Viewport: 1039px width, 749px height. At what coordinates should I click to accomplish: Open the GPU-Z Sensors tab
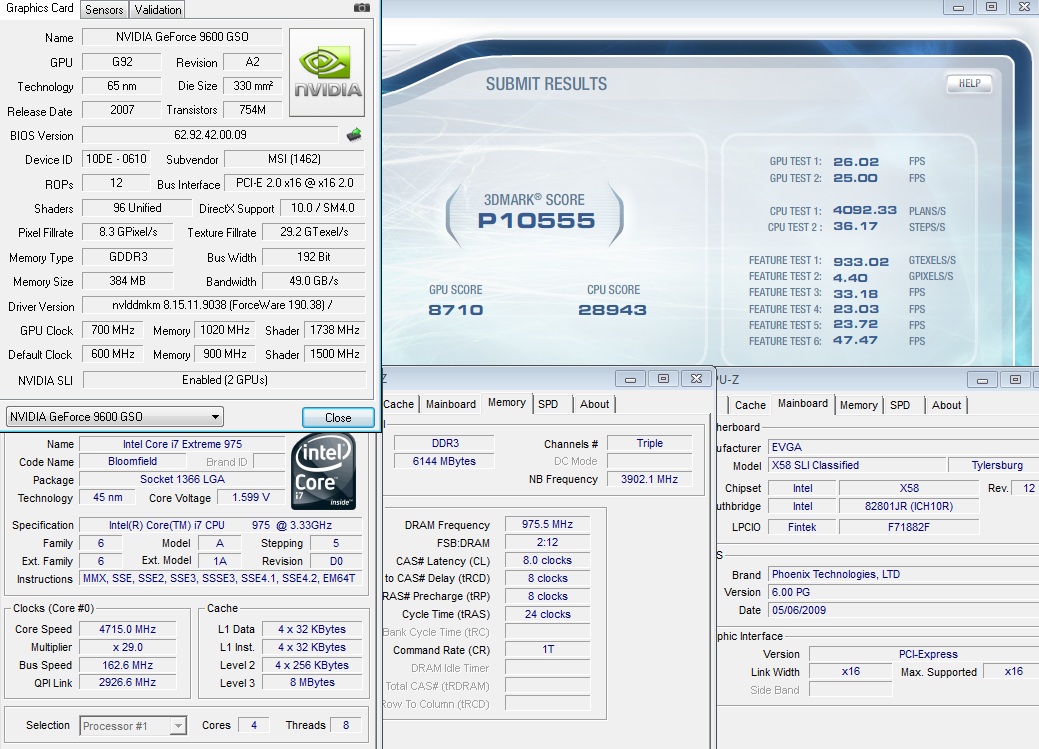point(104,10)
